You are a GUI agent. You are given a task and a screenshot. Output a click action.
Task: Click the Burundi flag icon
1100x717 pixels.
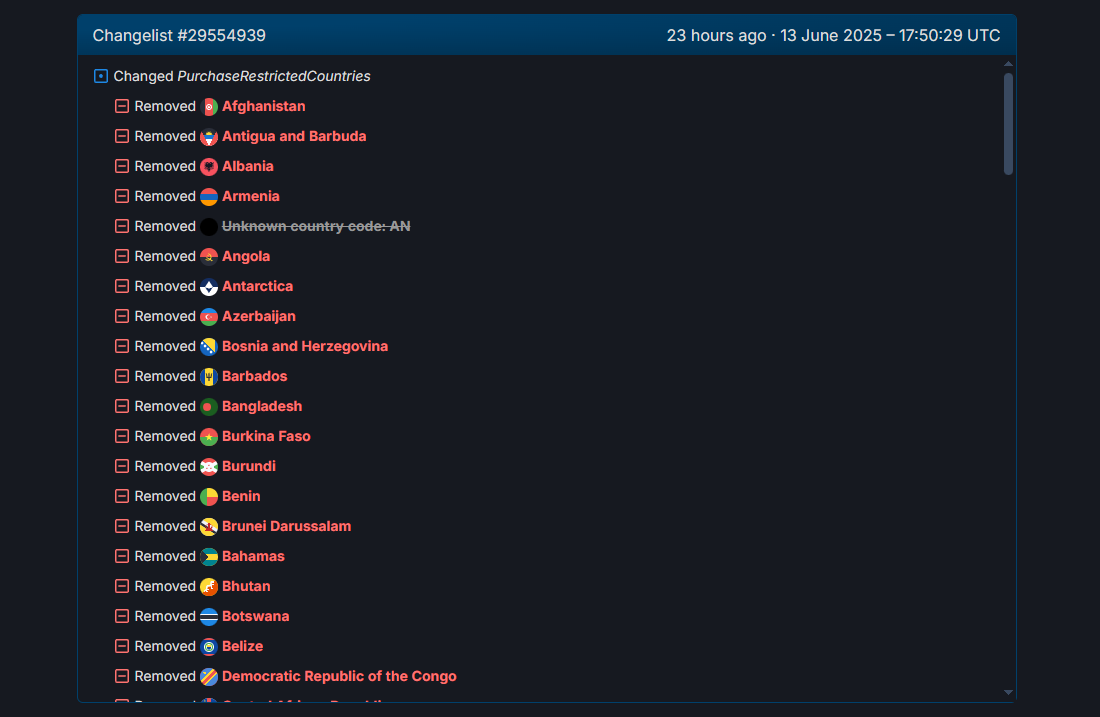(209, 467)
